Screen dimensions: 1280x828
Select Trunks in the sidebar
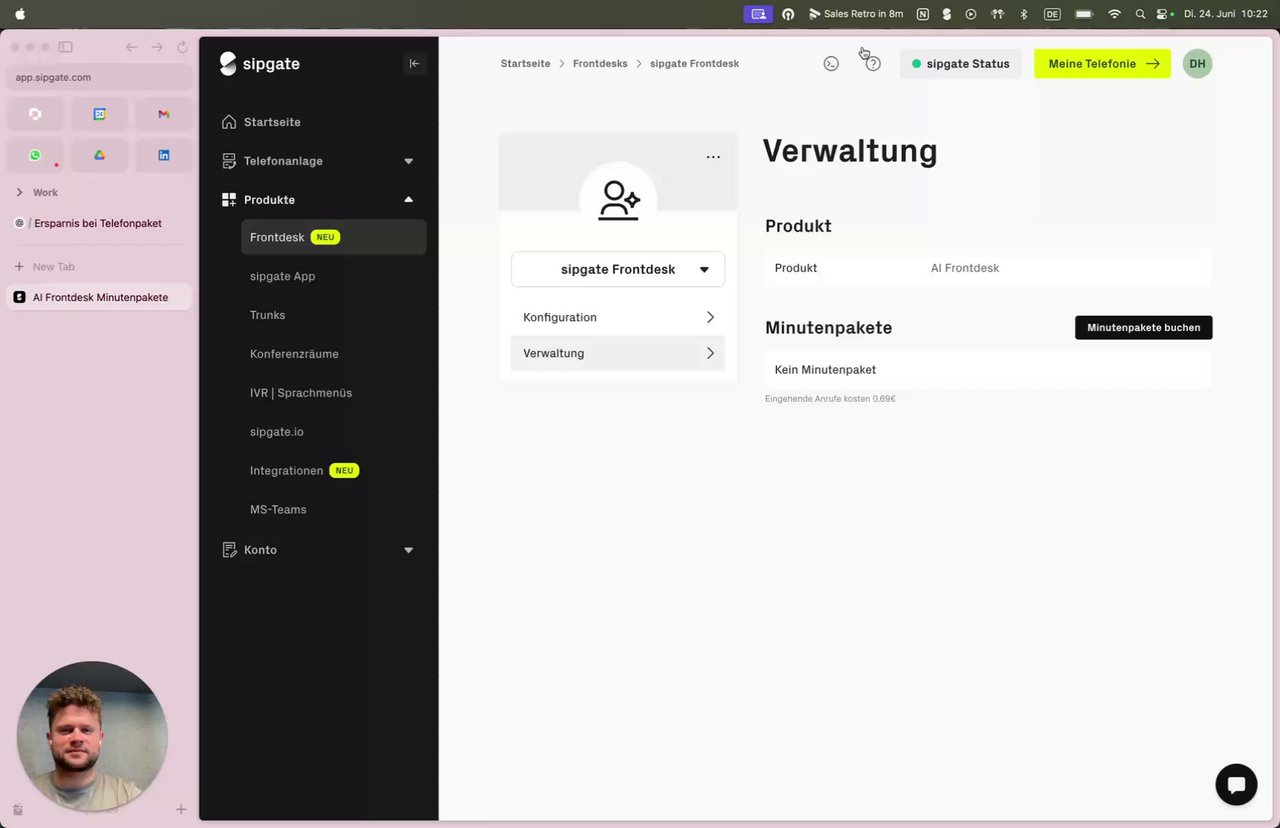pos(267,315)
